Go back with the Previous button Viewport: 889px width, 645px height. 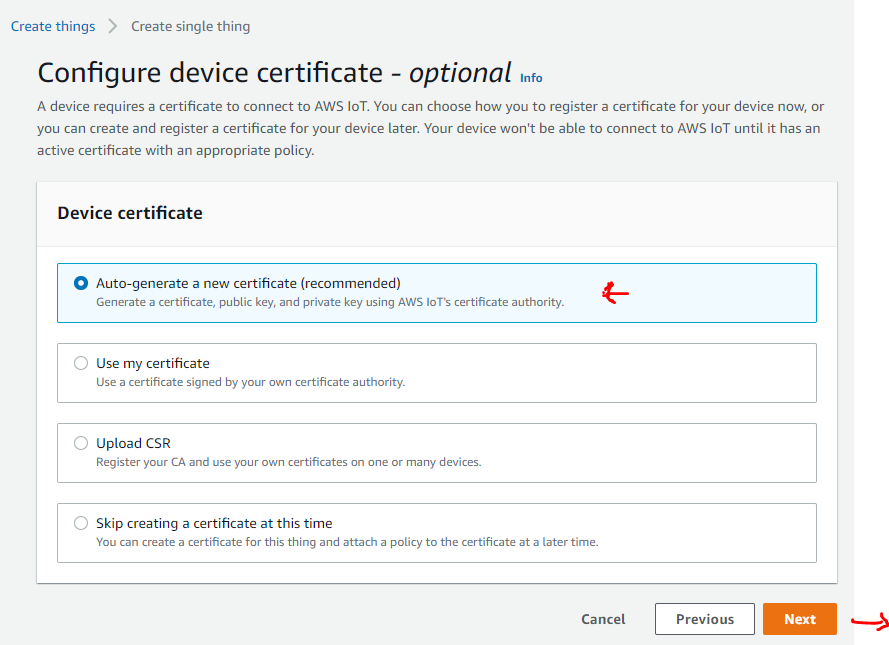pos(704,619)
